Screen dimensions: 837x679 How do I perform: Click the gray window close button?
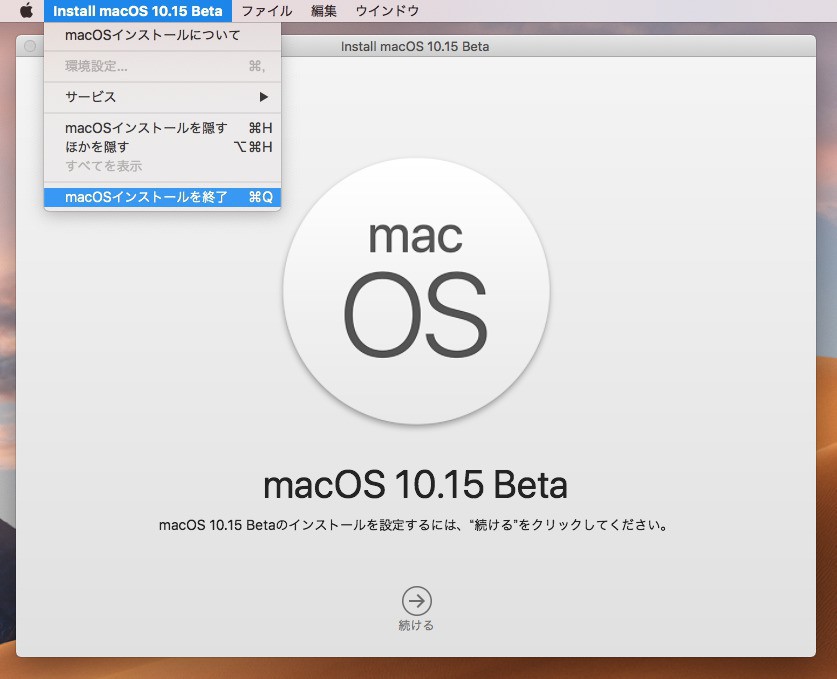(30, 46)
